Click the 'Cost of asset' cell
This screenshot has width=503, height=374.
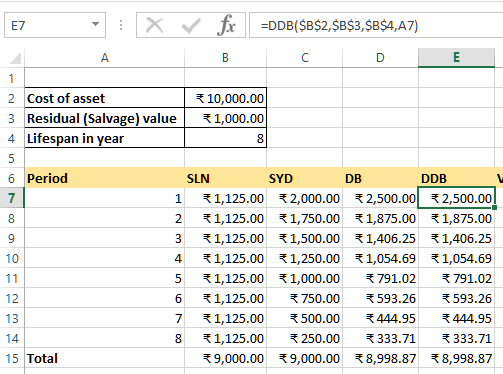coord(104,98)
